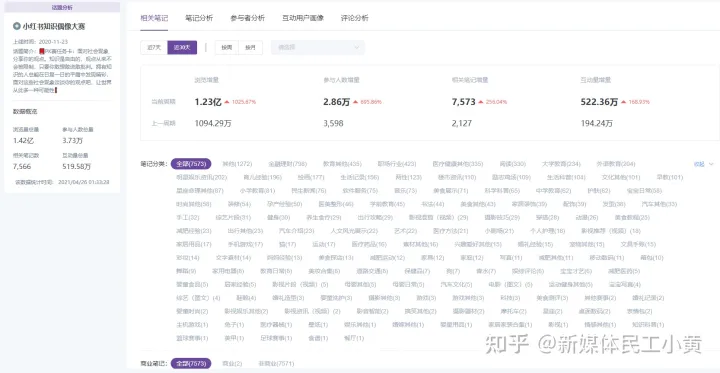
Task: Click the 绘画(177) category filter
Action: point(311,177)
